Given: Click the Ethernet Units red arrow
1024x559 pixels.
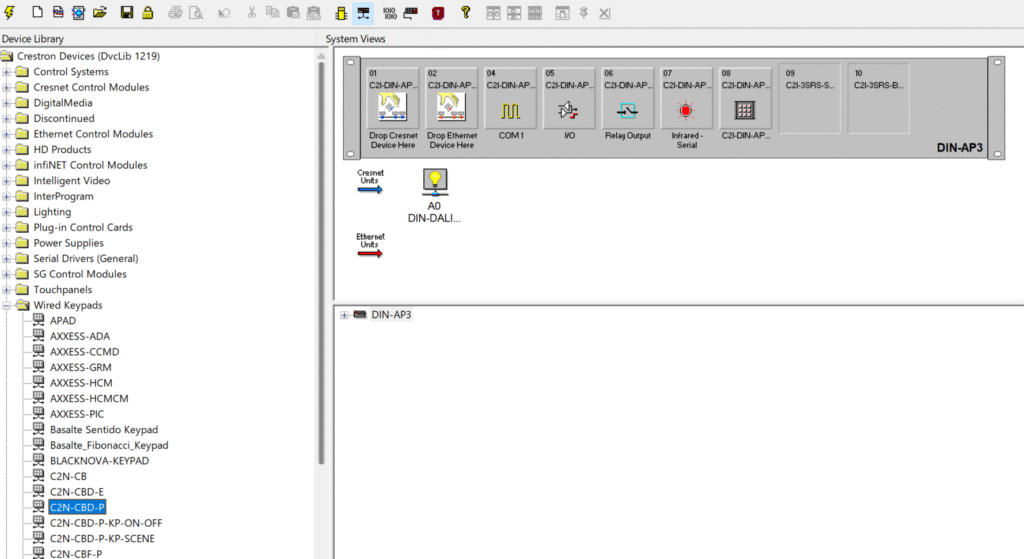Looking at the screenshot, I should (370, 253).
